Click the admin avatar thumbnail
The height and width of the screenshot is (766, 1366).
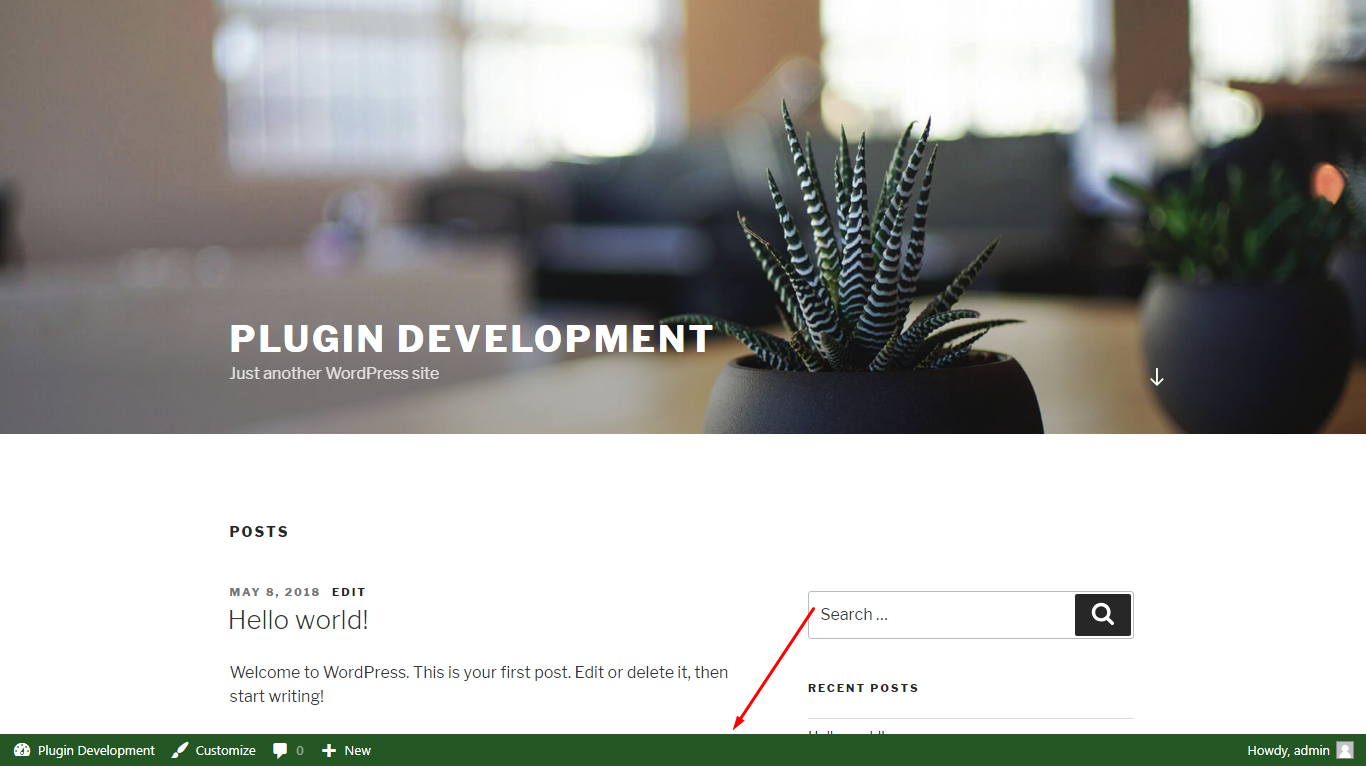pyautogui.click(x=1345, y=750)
